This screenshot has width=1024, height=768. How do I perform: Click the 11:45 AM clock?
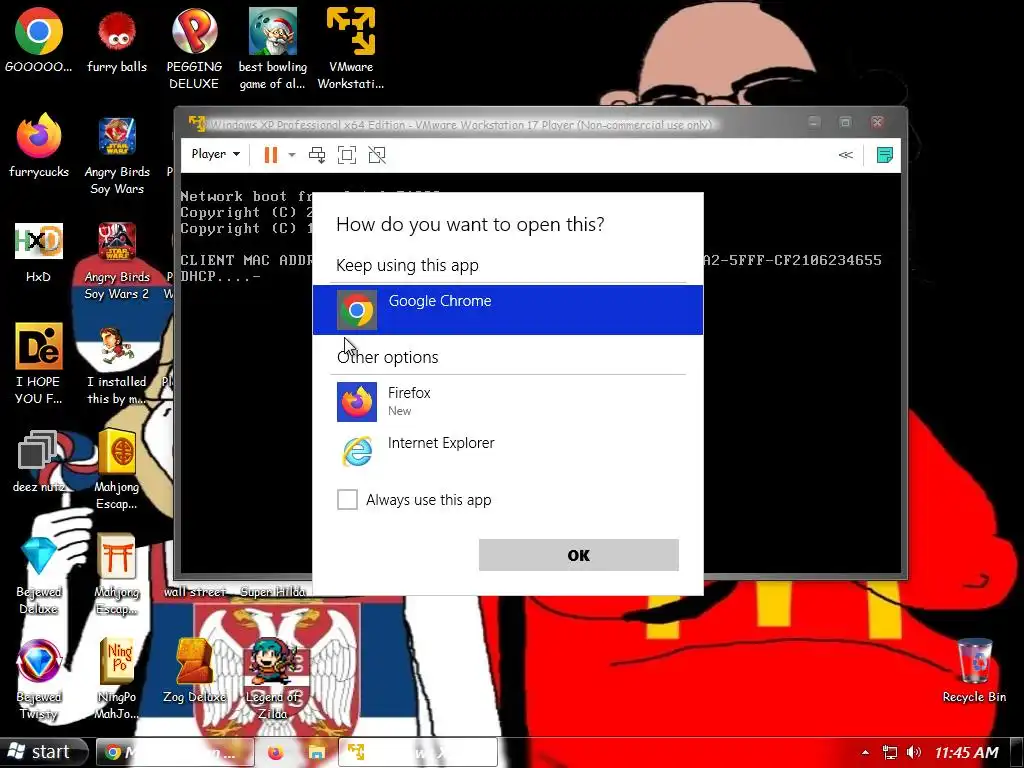point(967,753)
